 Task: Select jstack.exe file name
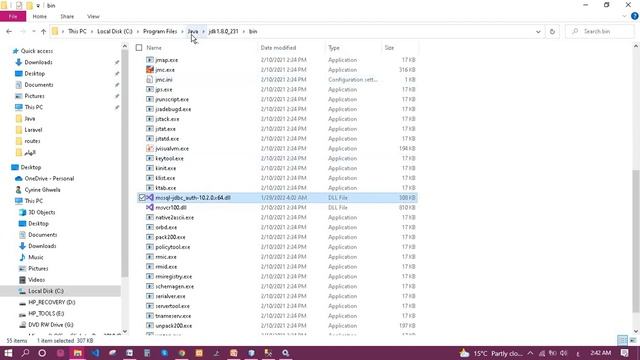[x=167, y=119]
